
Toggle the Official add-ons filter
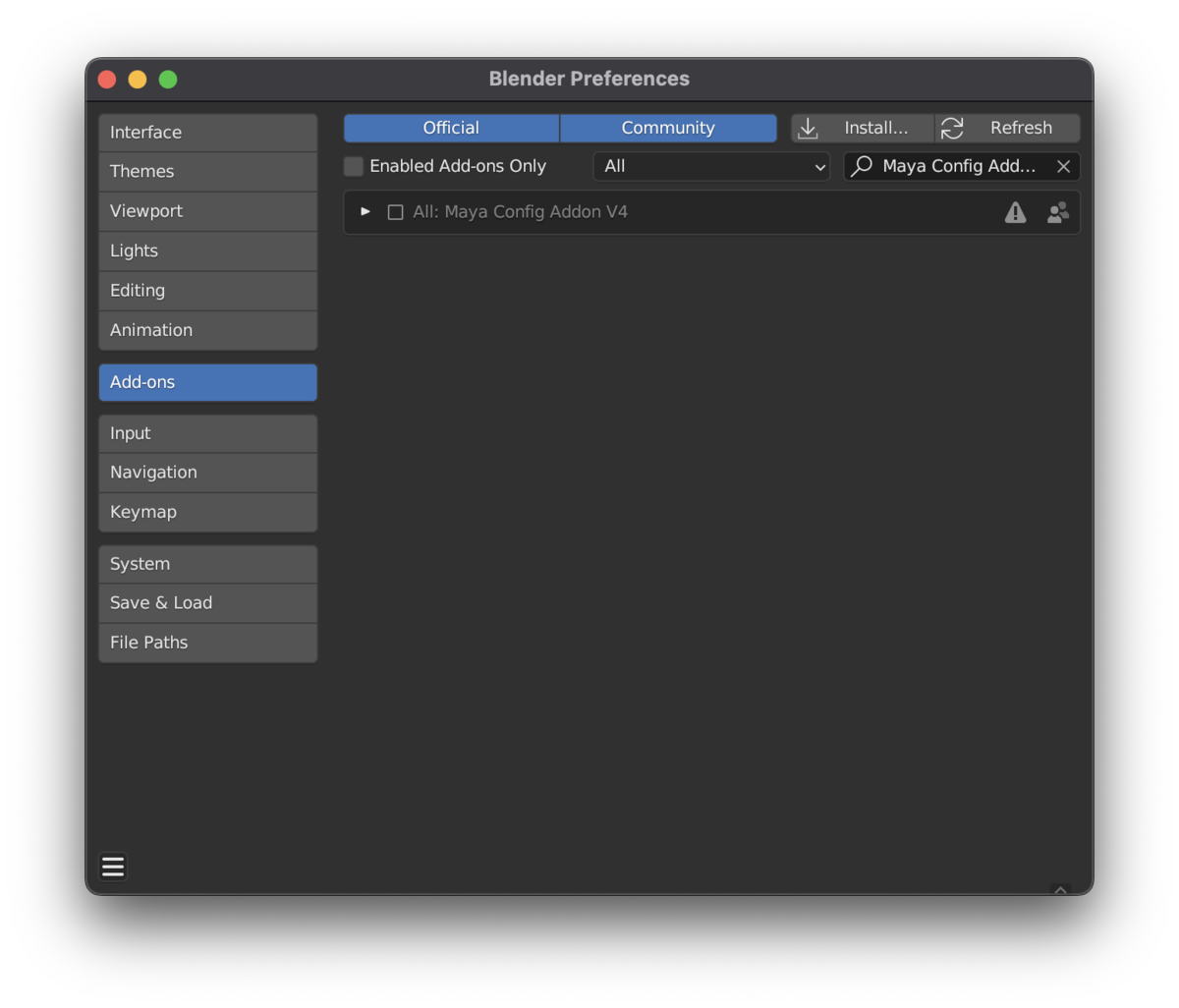[451, 128]
